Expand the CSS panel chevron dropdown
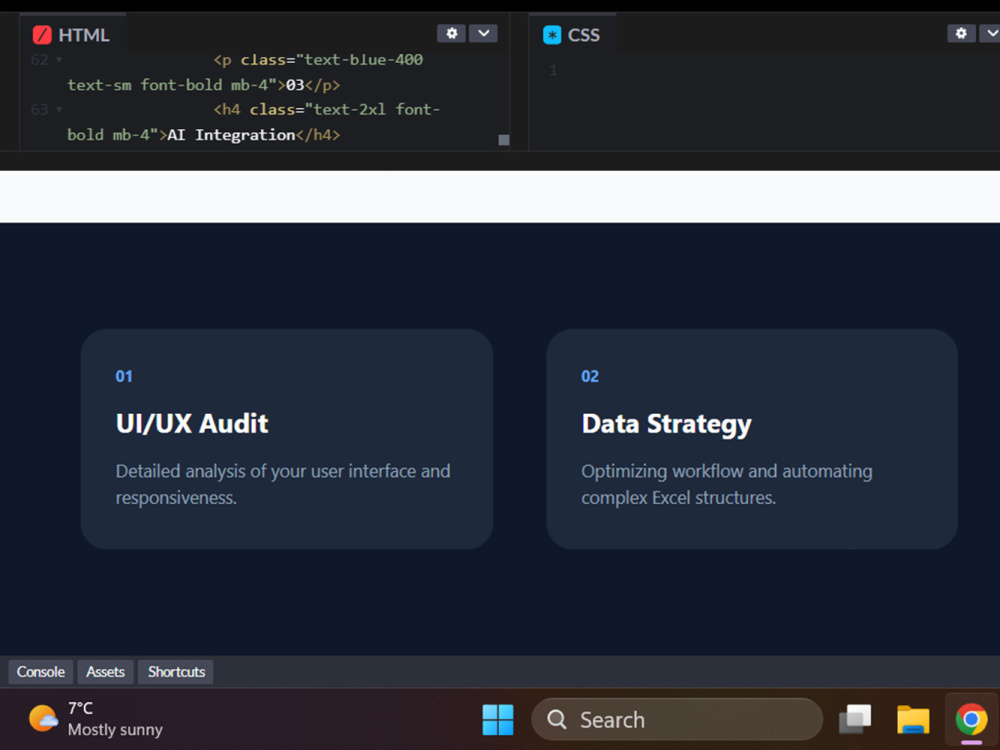The height and width of the screenshot is (750, 1000). pyautogui.click(x=992, y=34)
